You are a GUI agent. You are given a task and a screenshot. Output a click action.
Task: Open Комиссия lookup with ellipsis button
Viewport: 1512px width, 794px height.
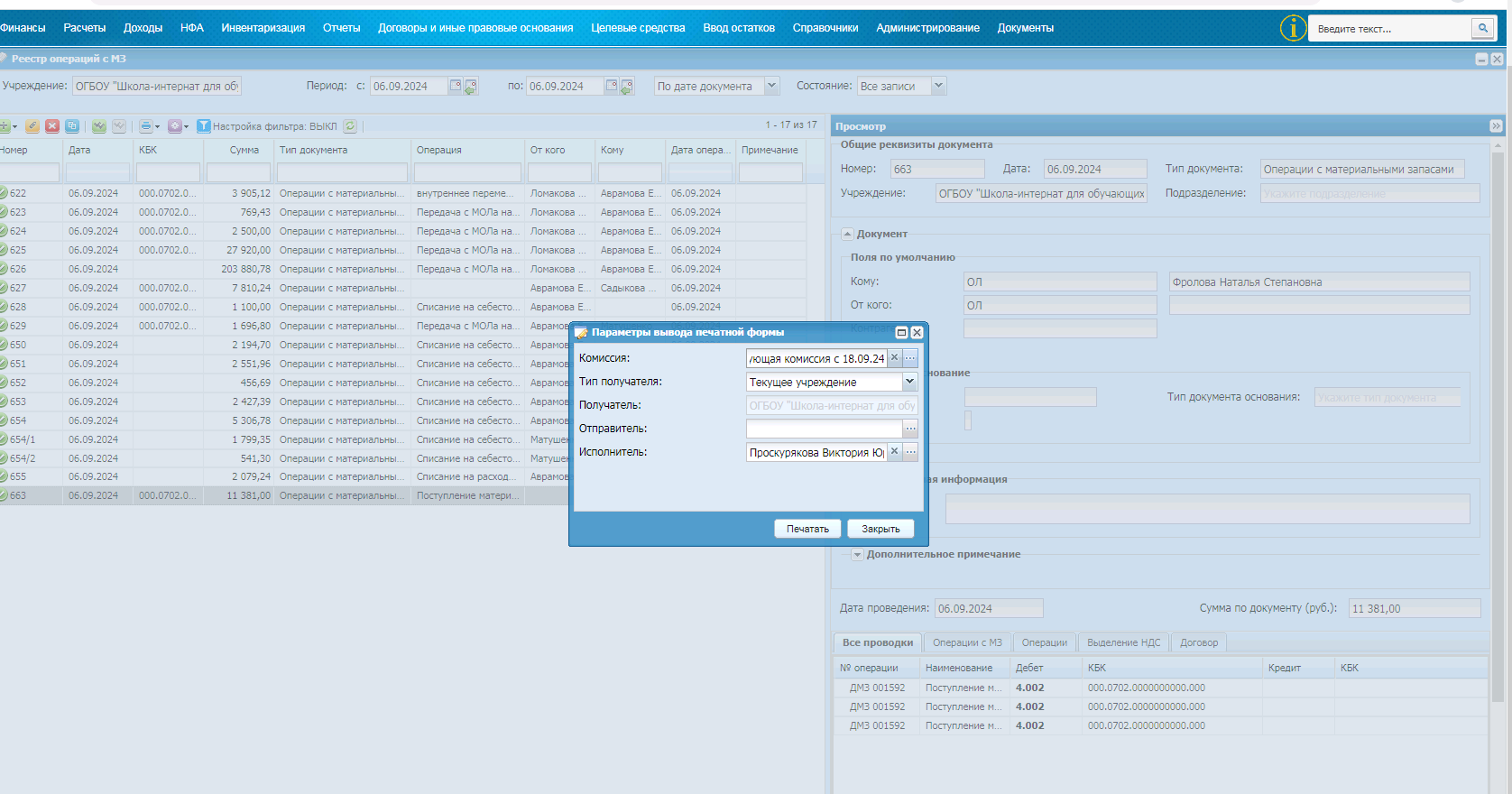[x=910, y=358]
